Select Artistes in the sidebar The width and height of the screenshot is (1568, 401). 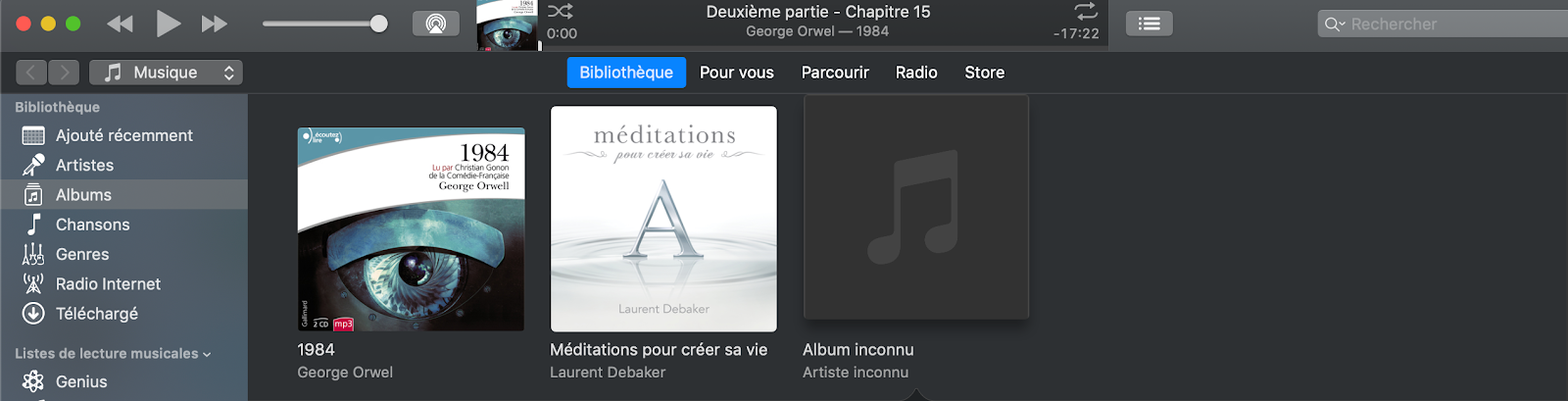coord(84,165)
